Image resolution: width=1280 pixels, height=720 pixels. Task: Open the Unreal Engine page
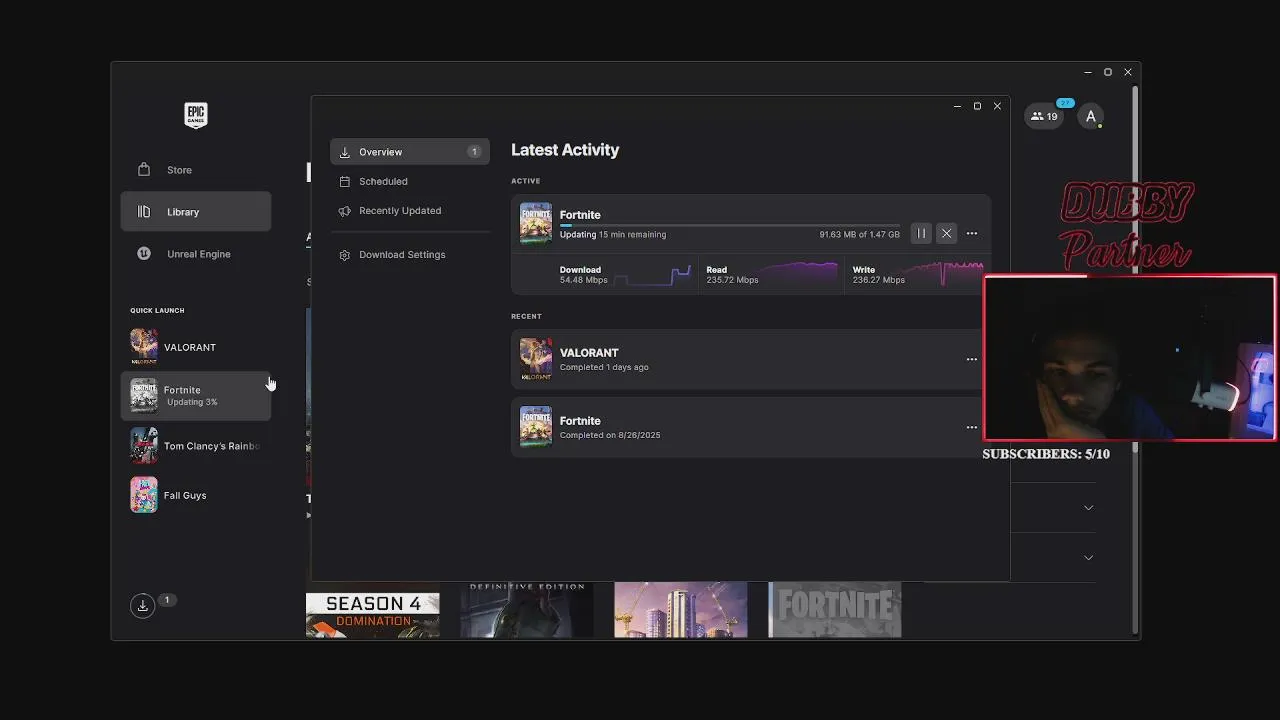pos(196,254)
